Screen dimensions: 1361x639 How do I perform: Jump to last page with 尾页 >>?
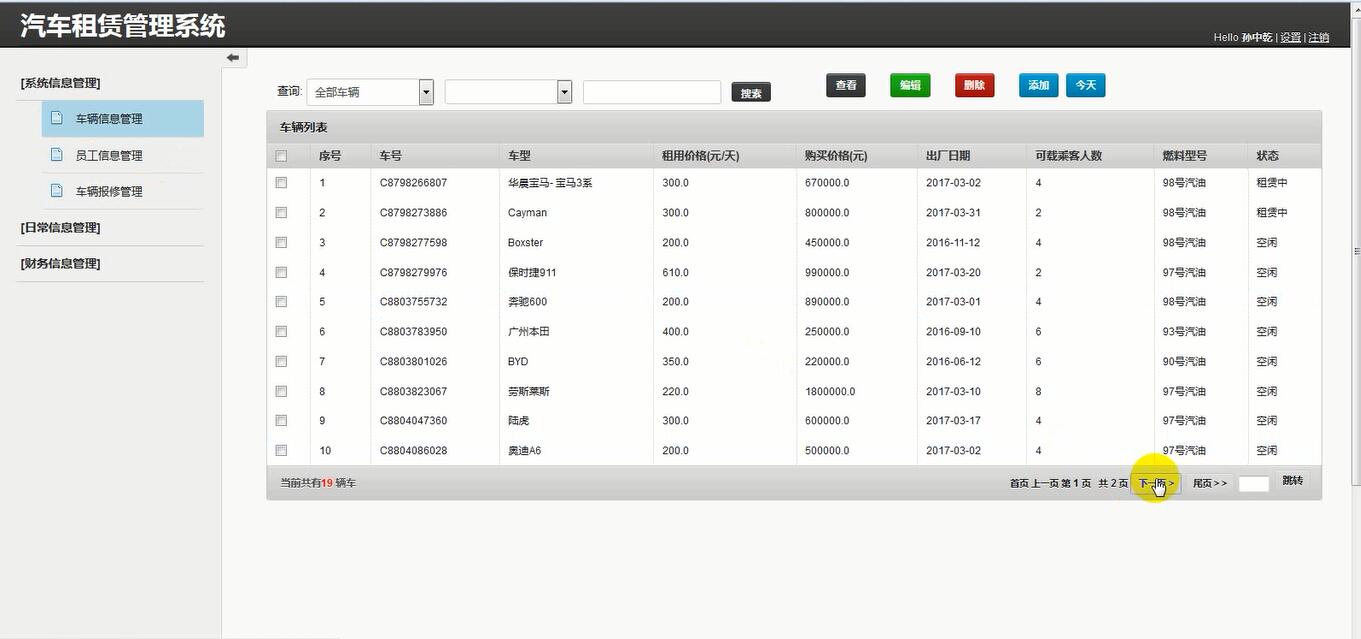click(1209, 483)
